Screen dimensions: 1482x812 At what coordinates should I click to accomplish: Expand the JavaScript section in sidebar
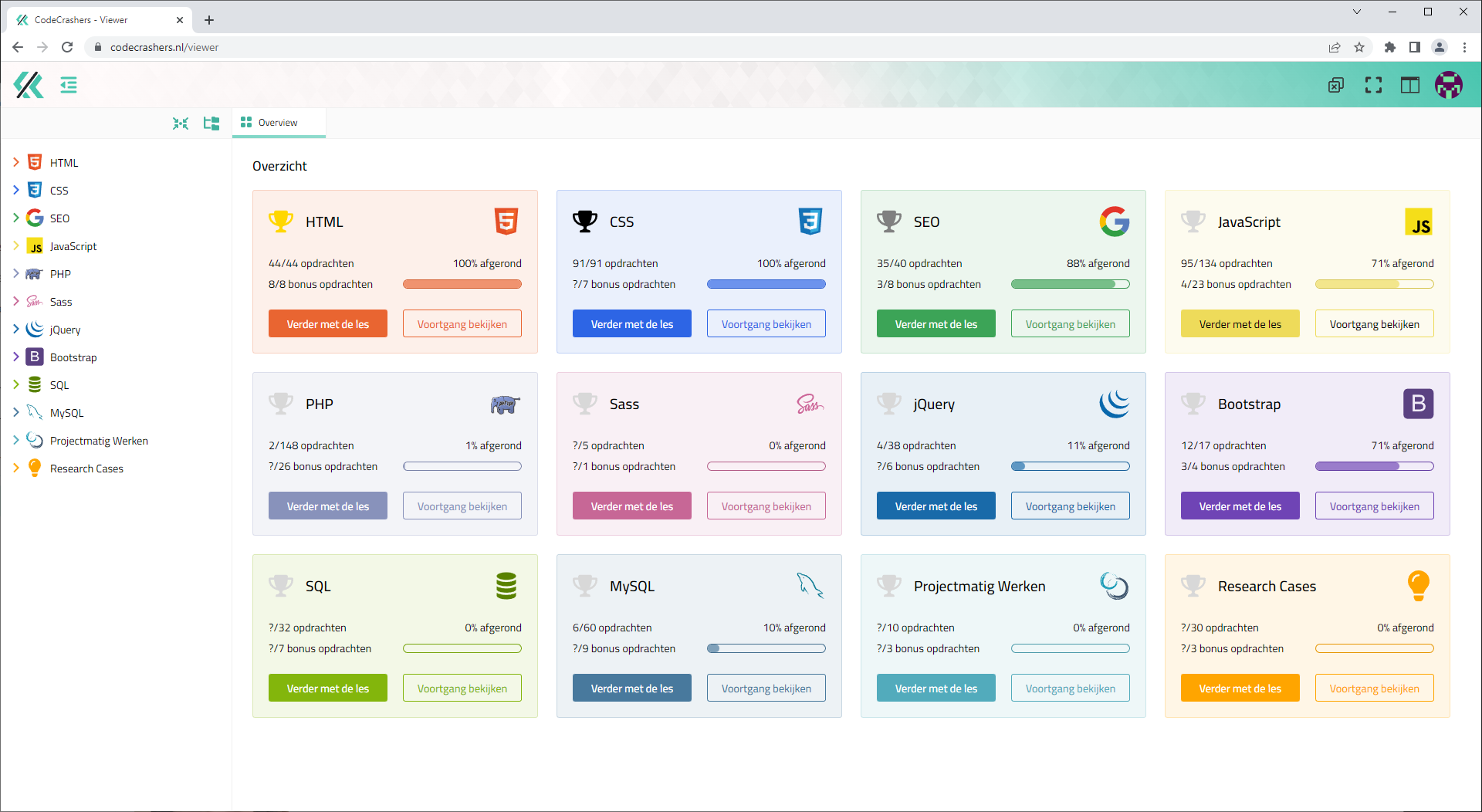(16, 245)
